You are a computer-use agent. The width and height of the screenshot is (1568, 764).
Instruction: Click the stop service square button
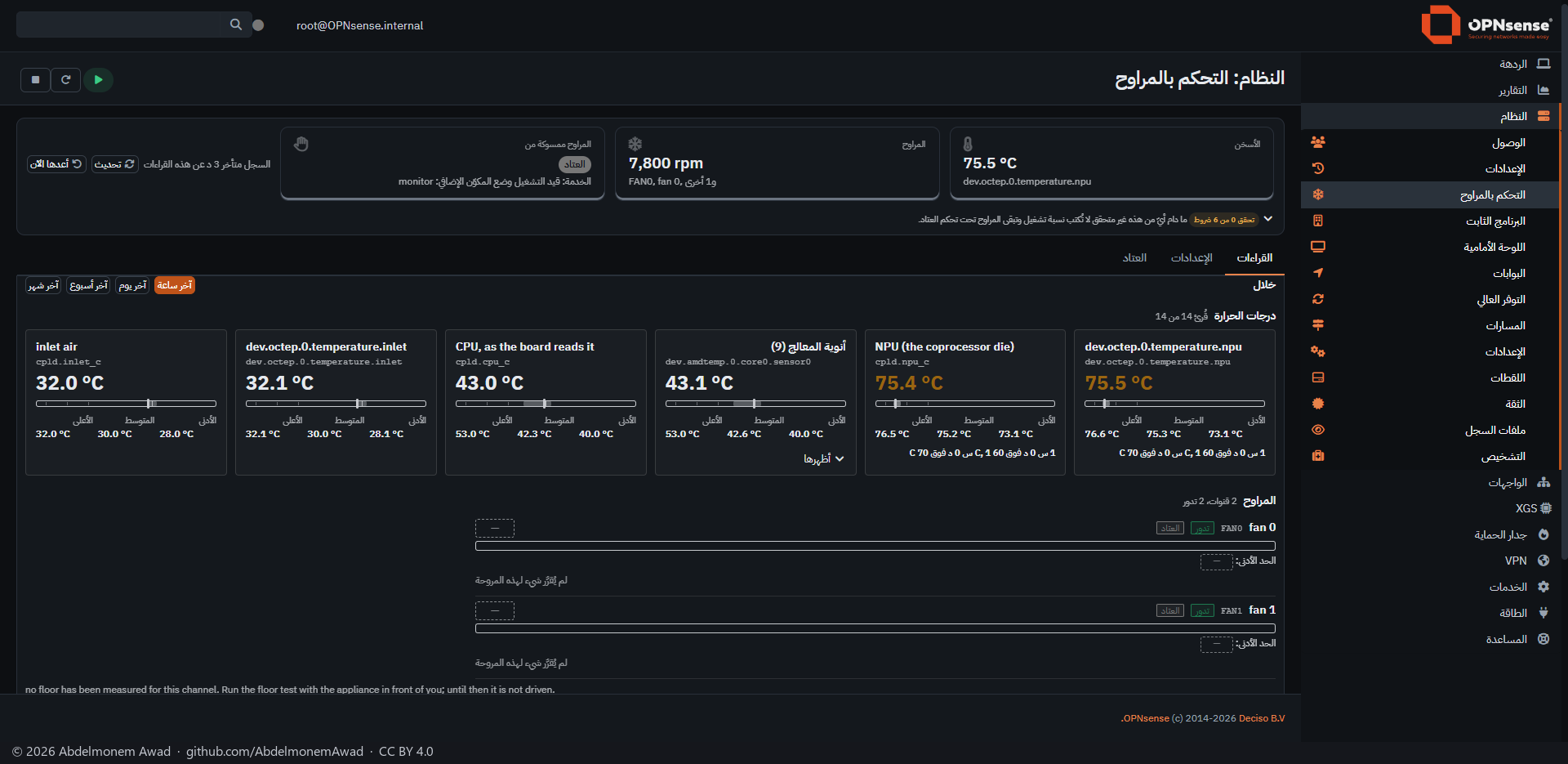(x=35, y=80)
